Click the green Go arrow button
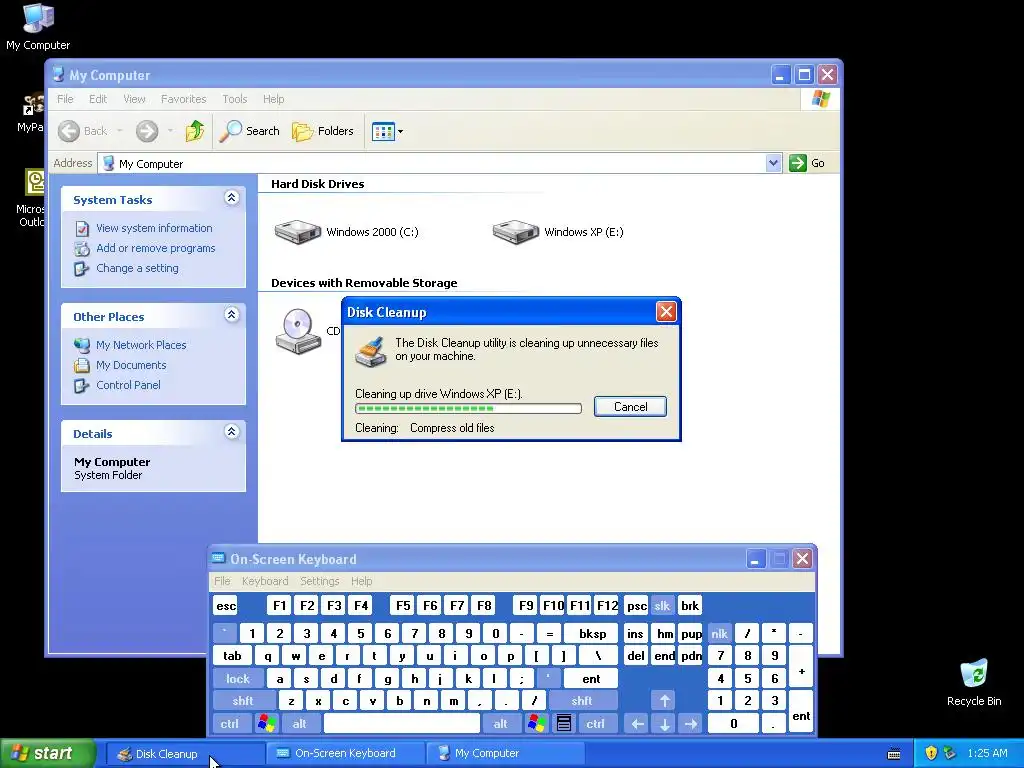Screen dimensions: 1024x768 click(x=797, y=163)
